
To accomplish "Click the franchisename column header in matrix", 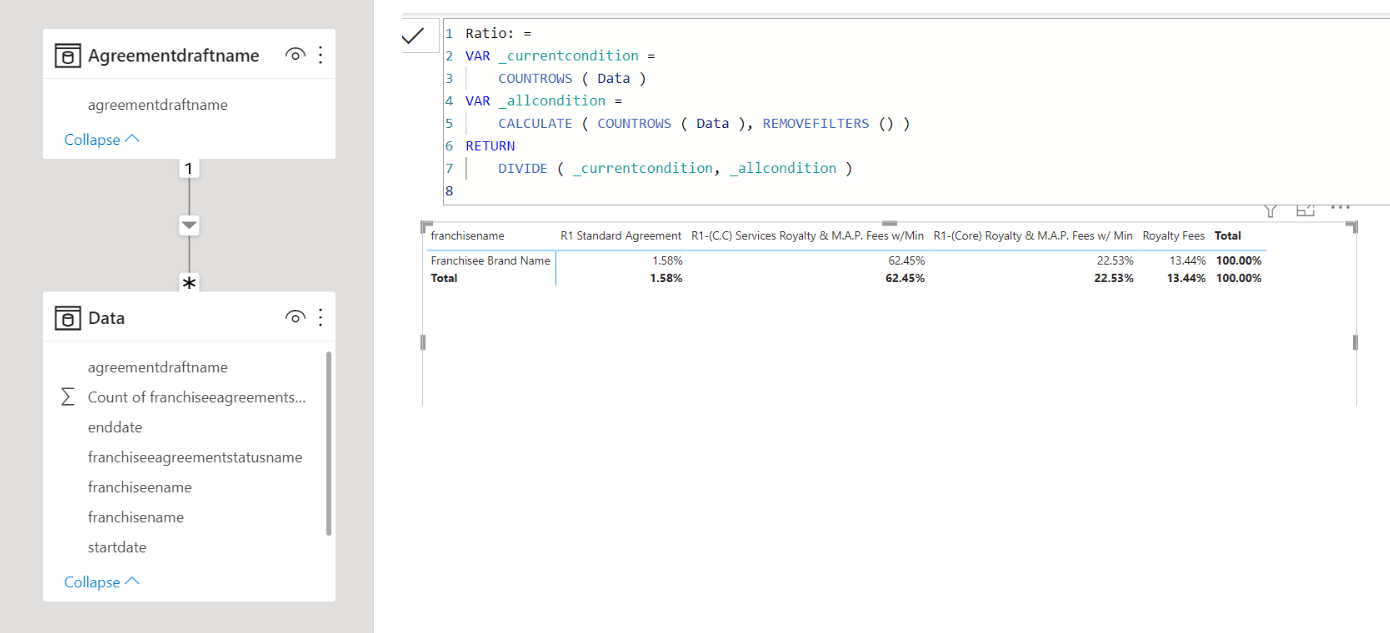I will pos(468,236).
